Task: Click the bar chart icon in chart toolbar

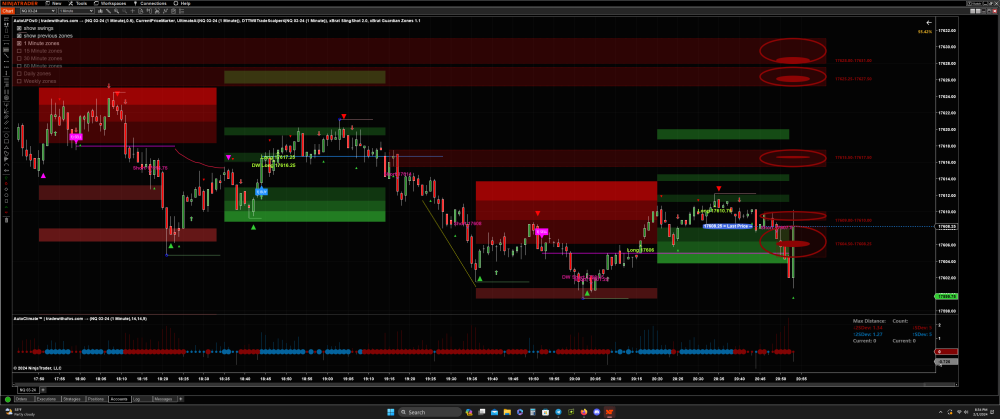Action: (102, 11)
